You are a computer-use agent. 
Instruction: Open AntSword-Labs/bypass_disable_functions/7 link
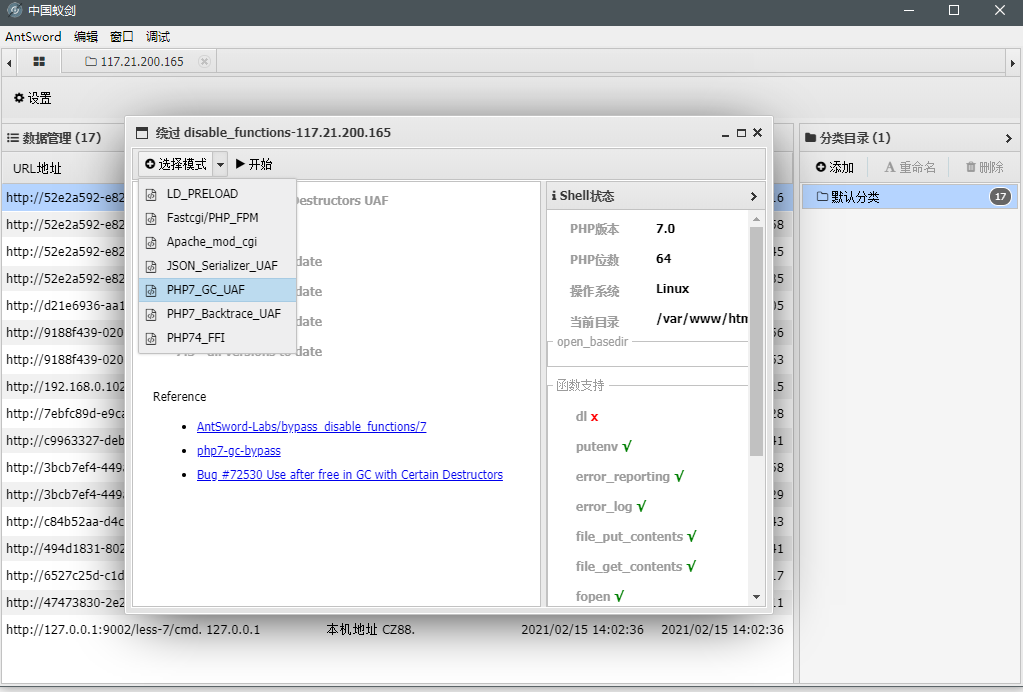(x=311, y=427)
